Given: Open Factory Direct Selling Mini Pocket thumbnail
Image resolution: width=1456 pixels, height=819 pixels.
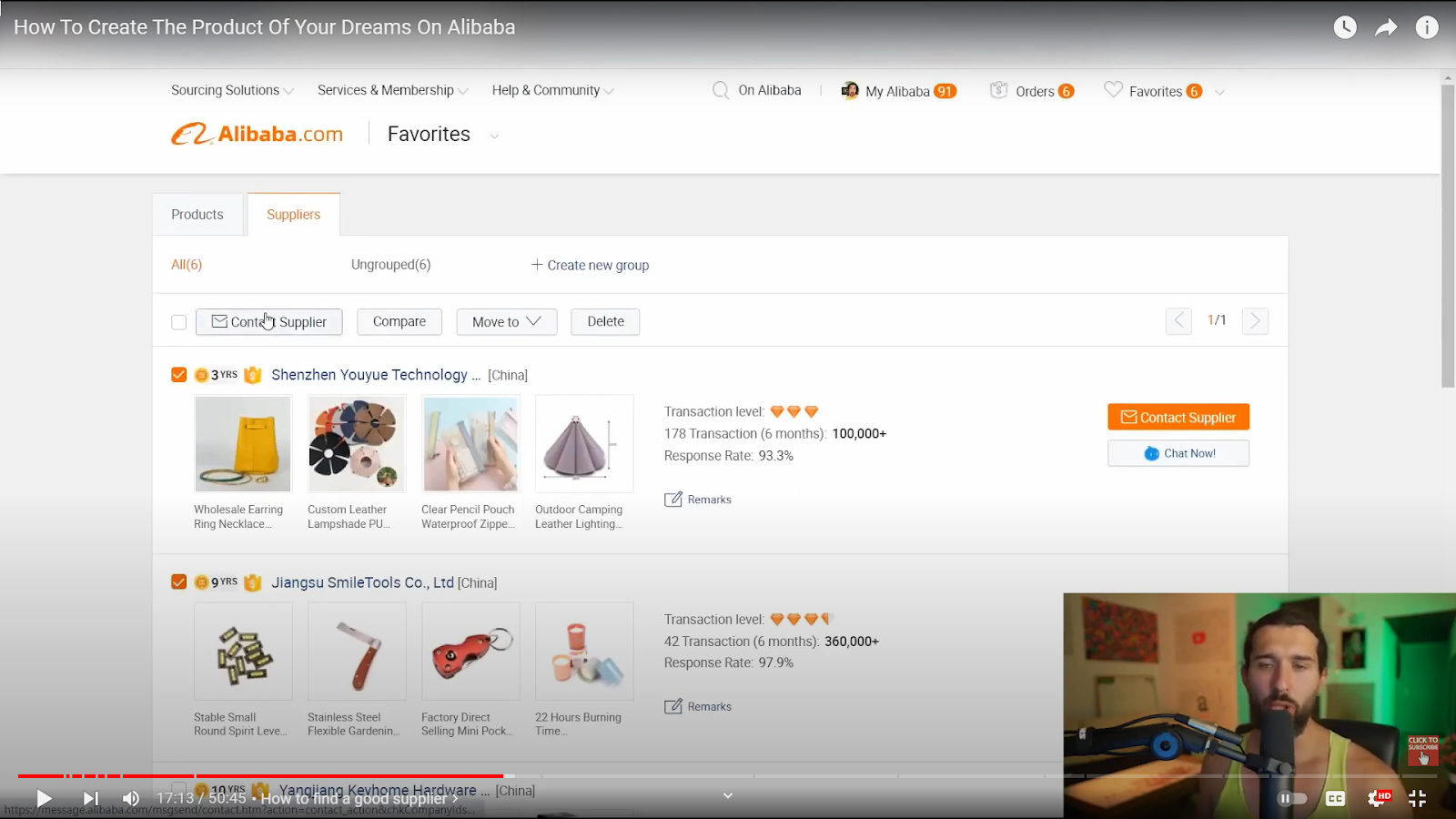Looking at the screenshot, I should click(x=470, y=652).
